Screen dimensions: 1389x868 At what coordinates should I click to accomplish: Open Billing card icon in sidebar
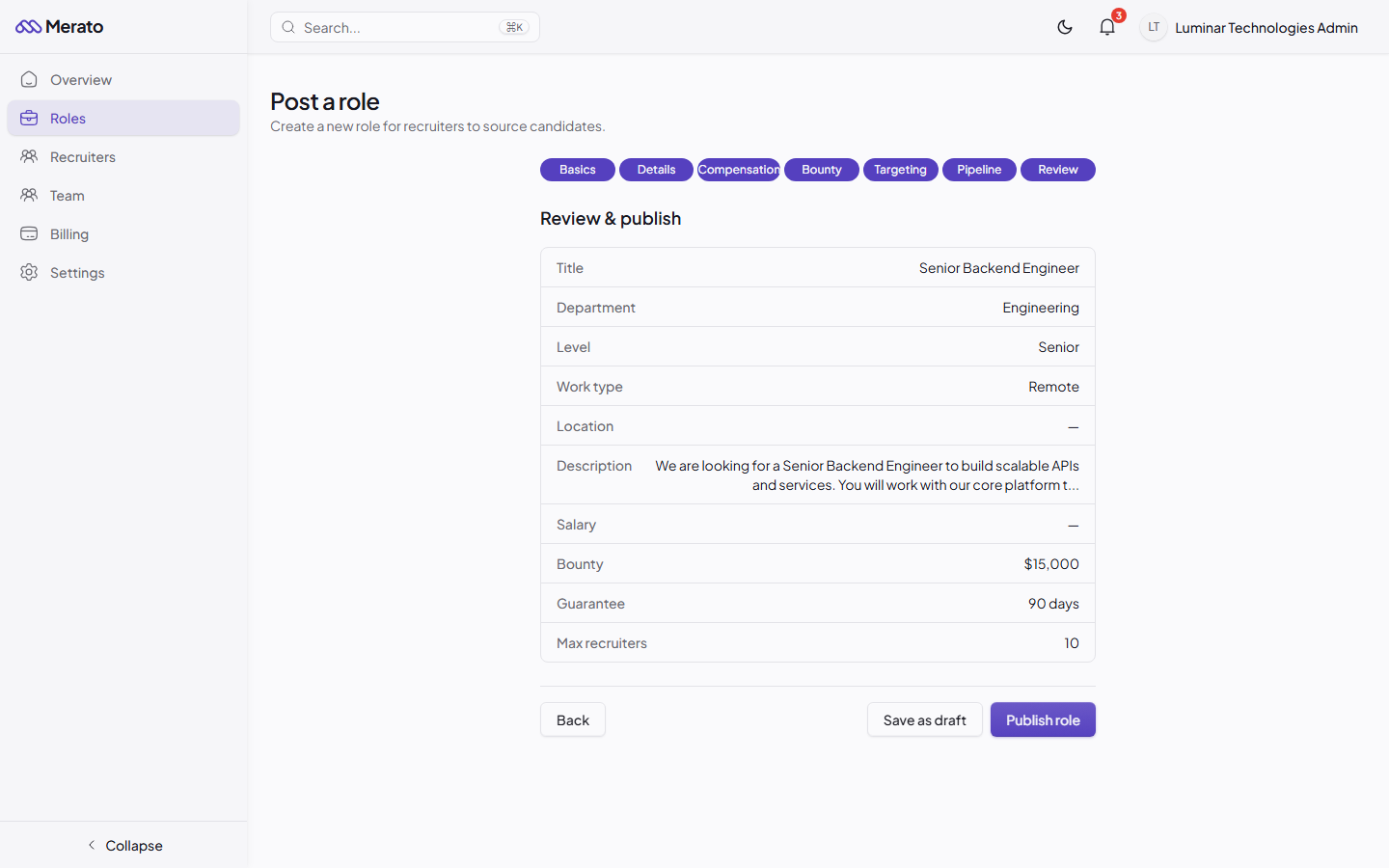click(29, 234)
